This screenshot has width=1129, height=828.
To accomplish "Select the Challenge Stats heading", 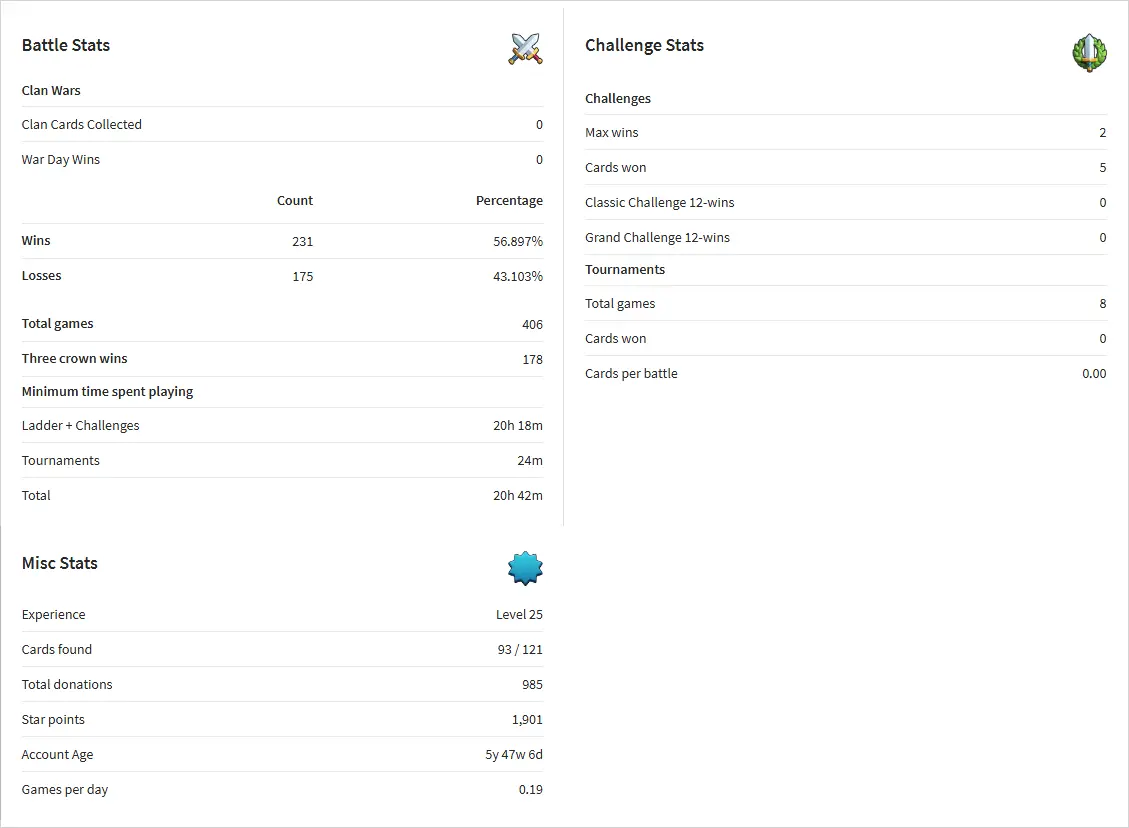I will [644, 45].
